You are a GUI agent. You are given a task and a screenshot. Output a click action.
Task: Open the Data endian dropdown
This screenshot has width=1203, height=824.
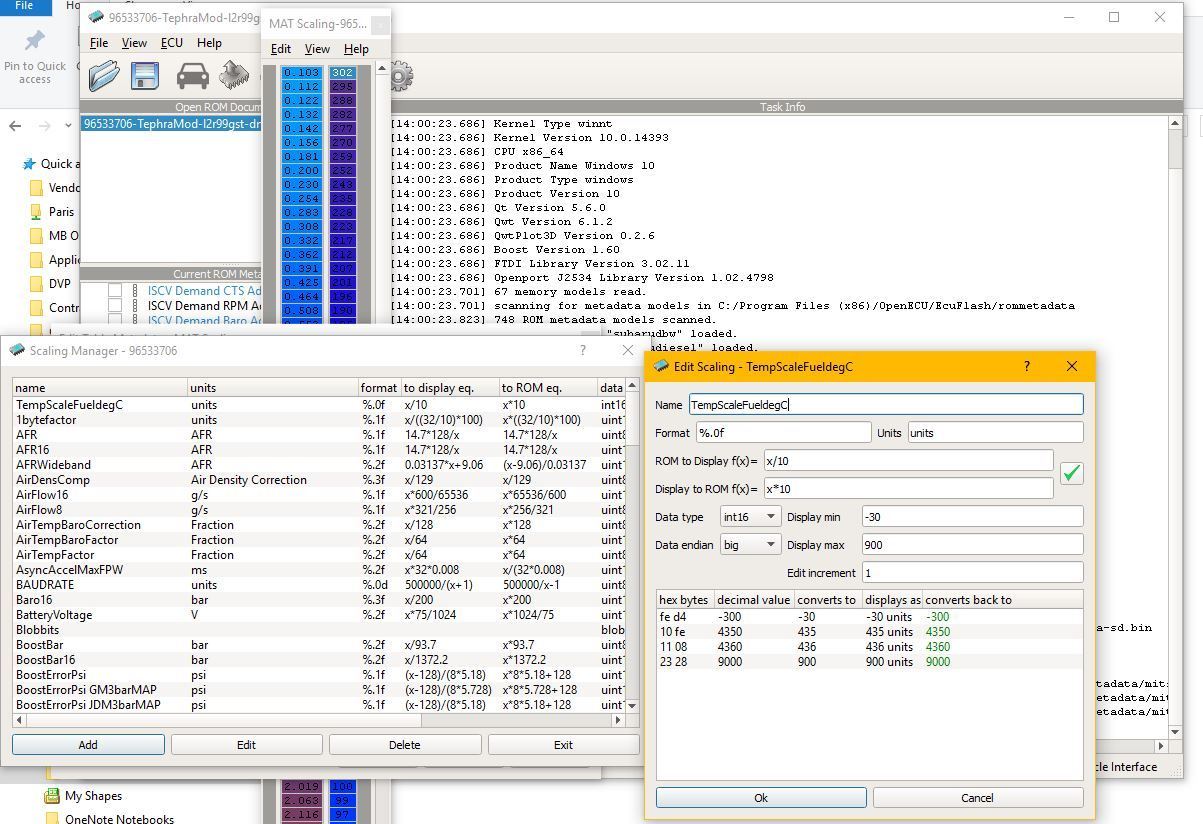(750, 545)
